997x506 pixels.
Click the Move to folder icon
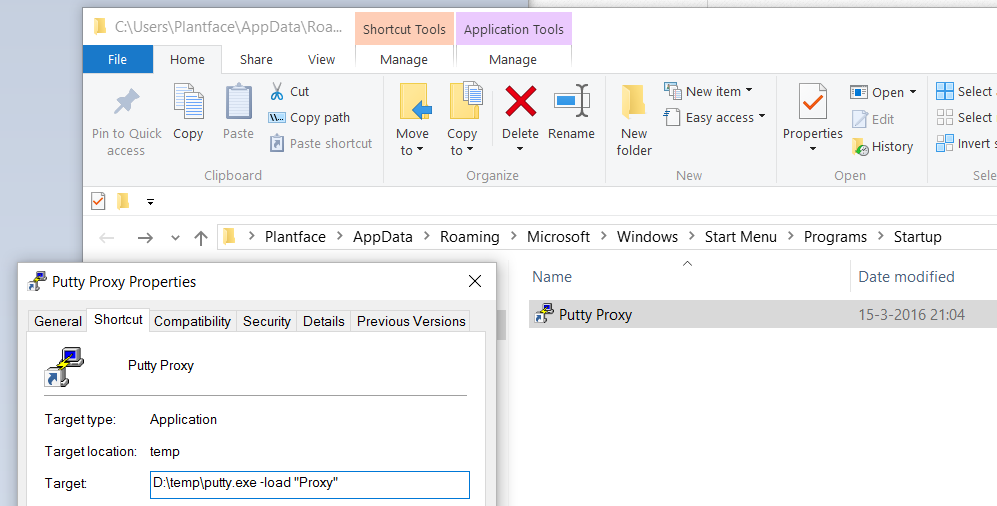(416, 102)
